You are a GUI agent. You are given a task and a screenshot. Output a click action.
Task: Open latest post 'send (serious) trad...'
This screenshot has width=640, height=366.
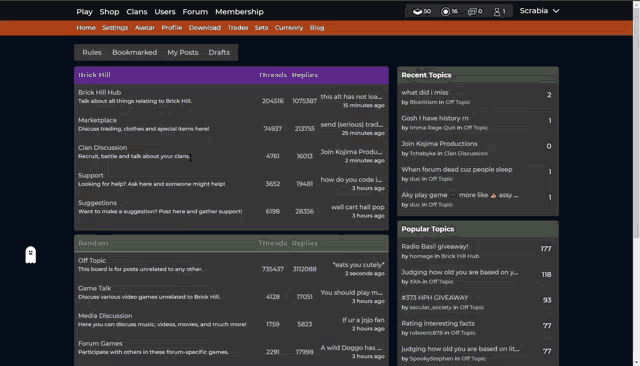pos(351,124)
